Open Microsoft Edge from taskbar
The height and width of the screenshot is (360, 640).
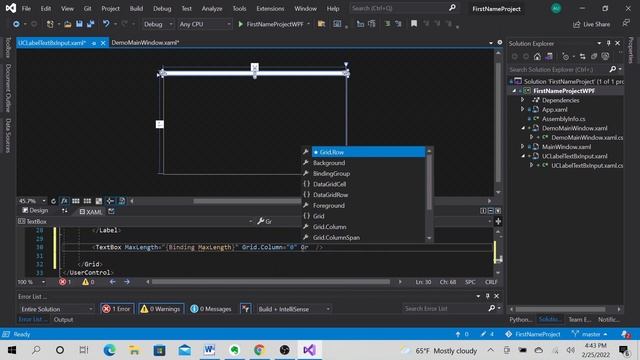coord(109,350)
